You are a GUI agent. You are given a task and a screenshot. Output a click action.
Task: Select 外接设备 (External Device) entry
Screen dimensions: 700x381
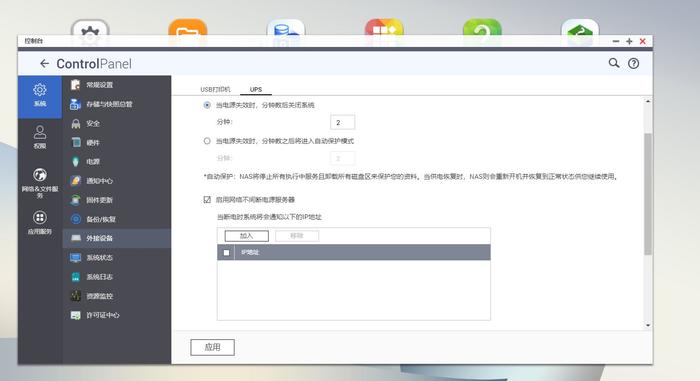click(x=116, y=239)
